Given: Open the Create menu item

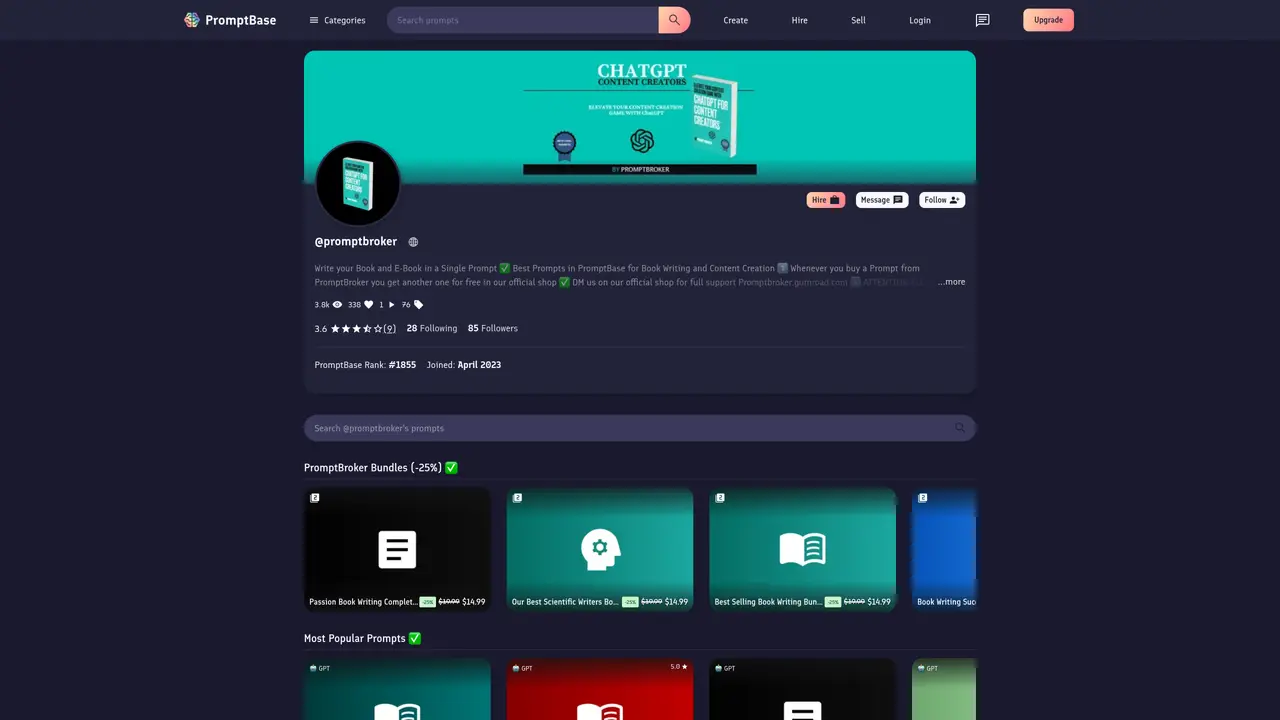Looking at the screenshot, I should coord(736,20).
